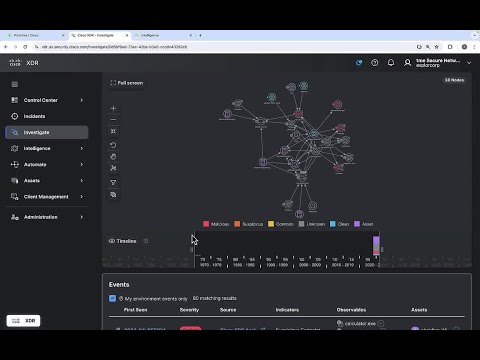Image resolution: width=480 pixels, height=360 pixels.
Task: Click the red malicious node at upper right
Action: (337, 105)
